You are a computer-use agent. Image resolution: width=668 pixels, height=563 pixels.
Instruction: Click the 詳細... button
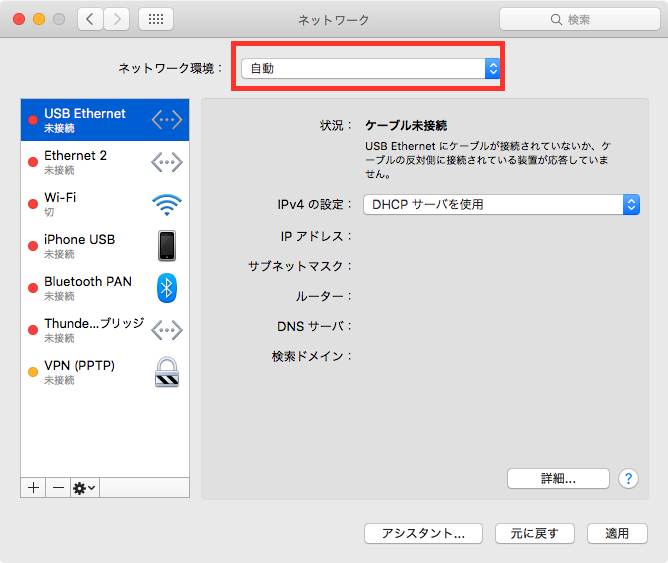(x=558, y=479)
